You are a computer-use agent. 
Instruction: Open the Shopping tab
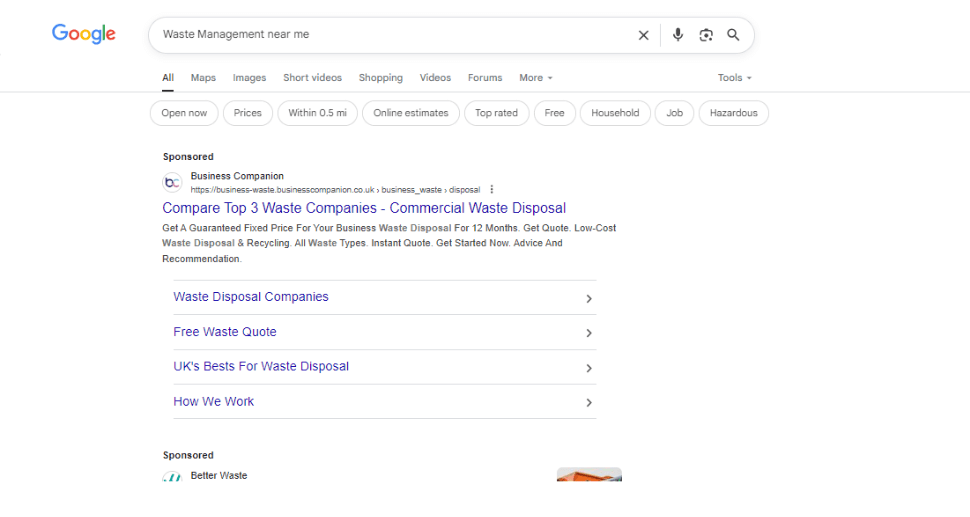pos(380,78)
